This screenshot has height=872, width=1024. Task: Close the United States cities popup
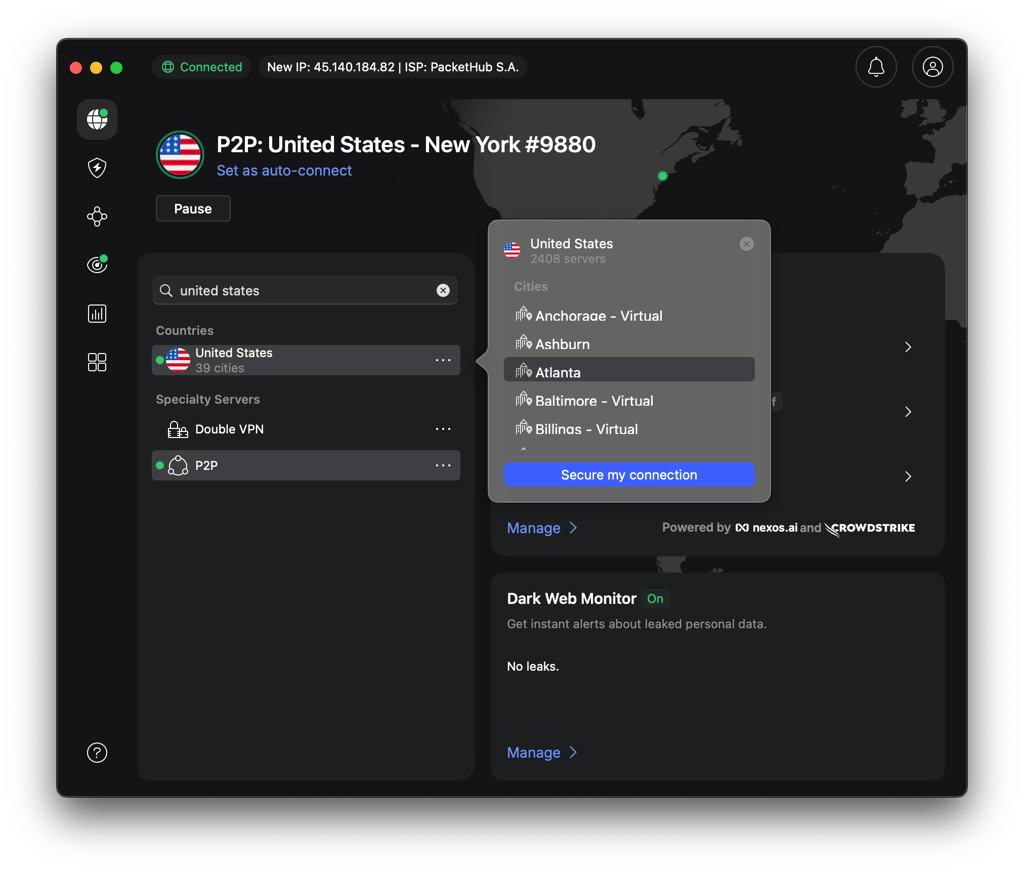[746, 244]
